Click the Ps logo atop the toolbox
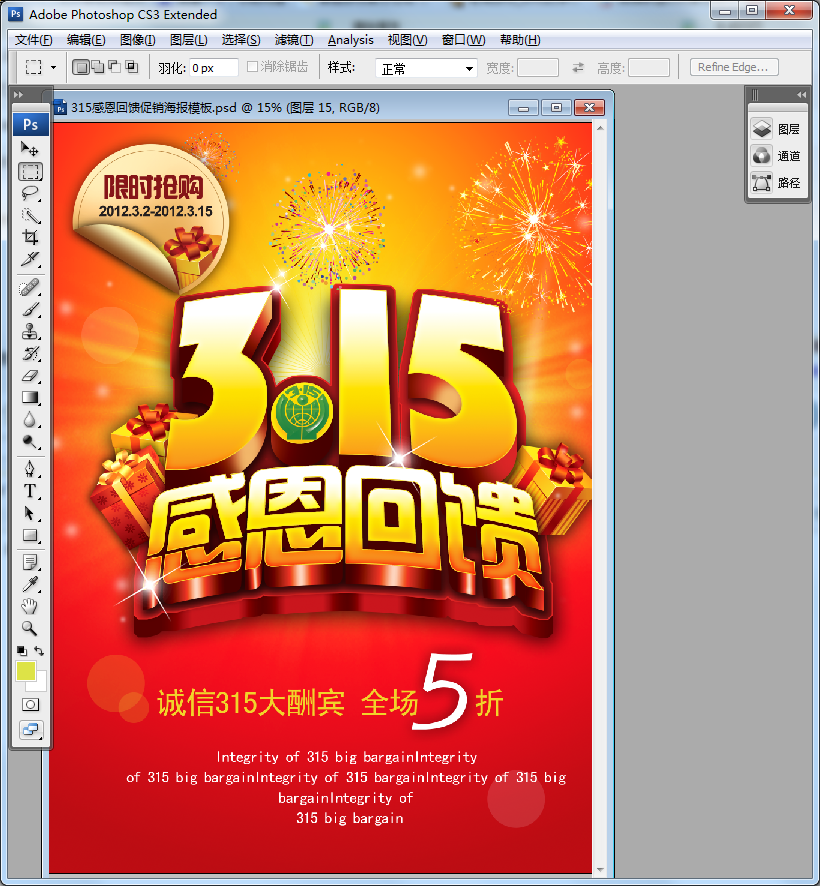 (x=31, y=124)
